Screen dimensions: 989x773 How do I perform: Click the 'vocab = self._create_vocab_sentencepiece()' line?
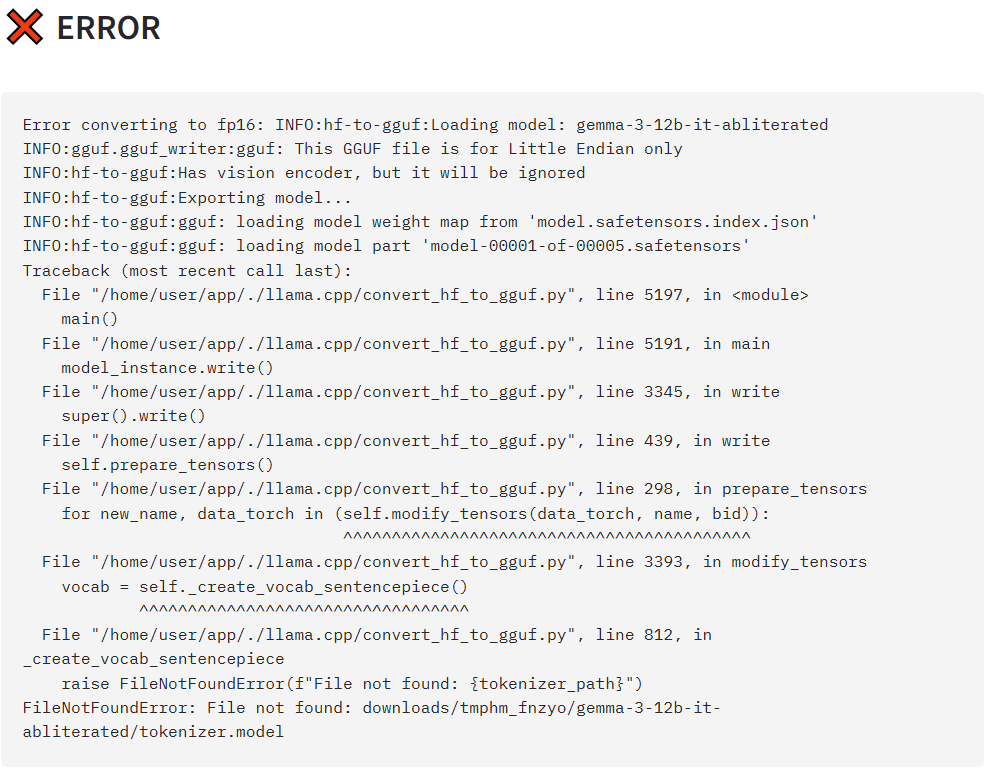click(x=265, y=588)
